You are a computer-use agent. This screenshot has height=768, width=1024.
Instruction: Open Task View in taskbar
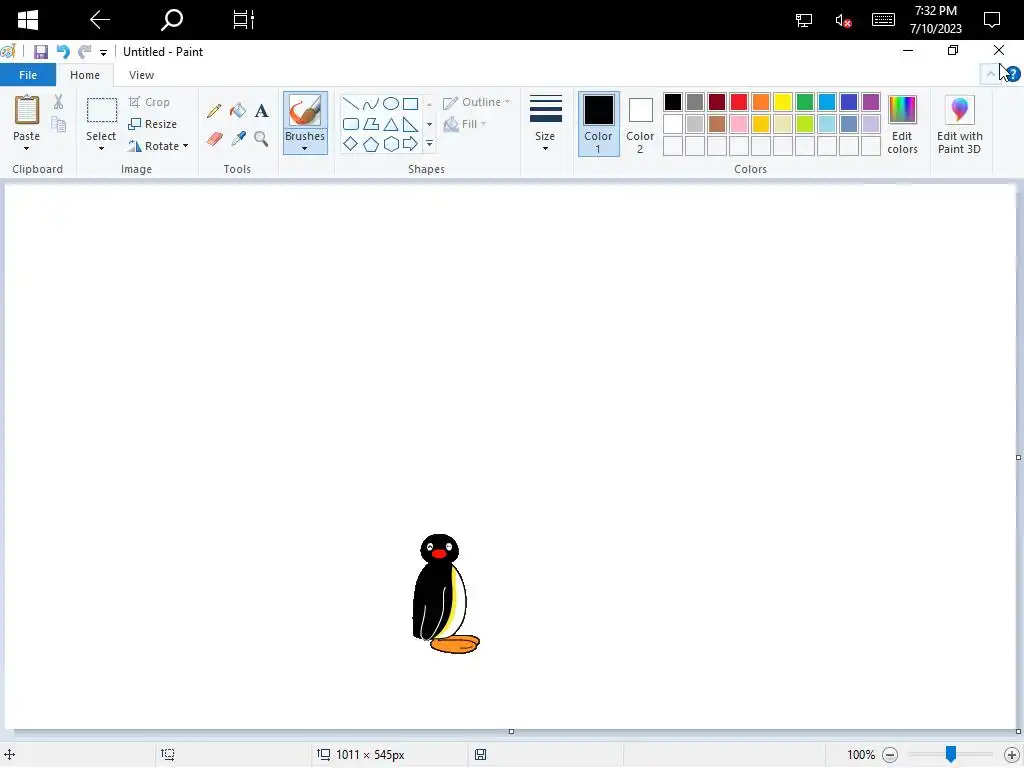coord(244,20)
